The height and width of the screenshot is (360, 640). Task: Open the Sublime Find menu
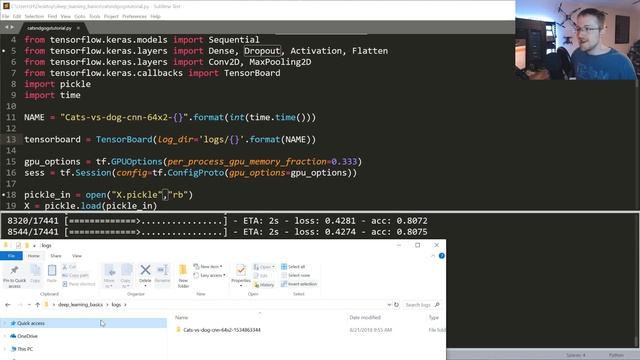pos(52,16)
